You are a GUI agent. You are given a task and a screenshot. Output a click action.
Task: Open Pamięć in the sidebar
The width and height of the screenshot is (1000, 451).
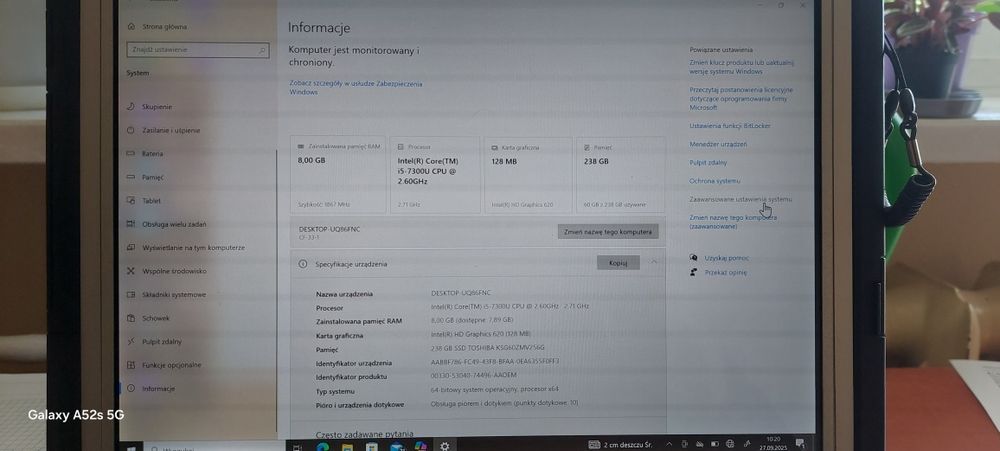coord(152,177)
